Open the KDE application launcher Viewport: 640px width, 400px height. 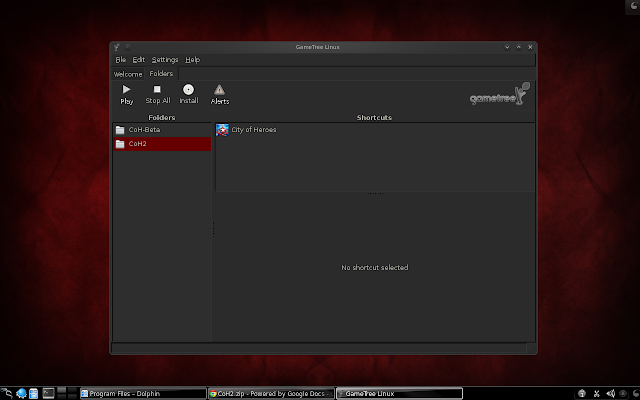click(7, 393)
